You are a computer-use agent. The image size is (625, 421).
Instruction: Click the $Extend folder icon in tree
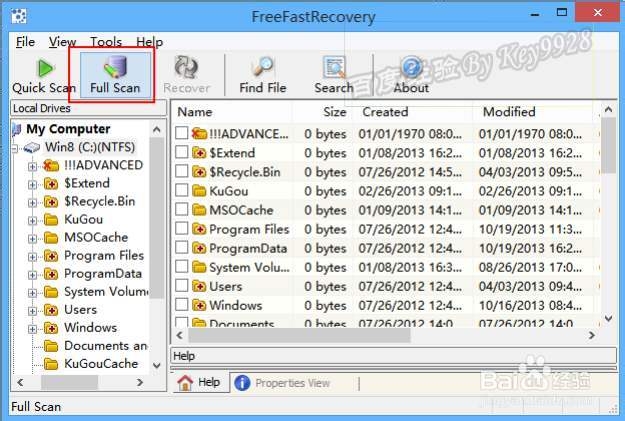coord(51,183)
